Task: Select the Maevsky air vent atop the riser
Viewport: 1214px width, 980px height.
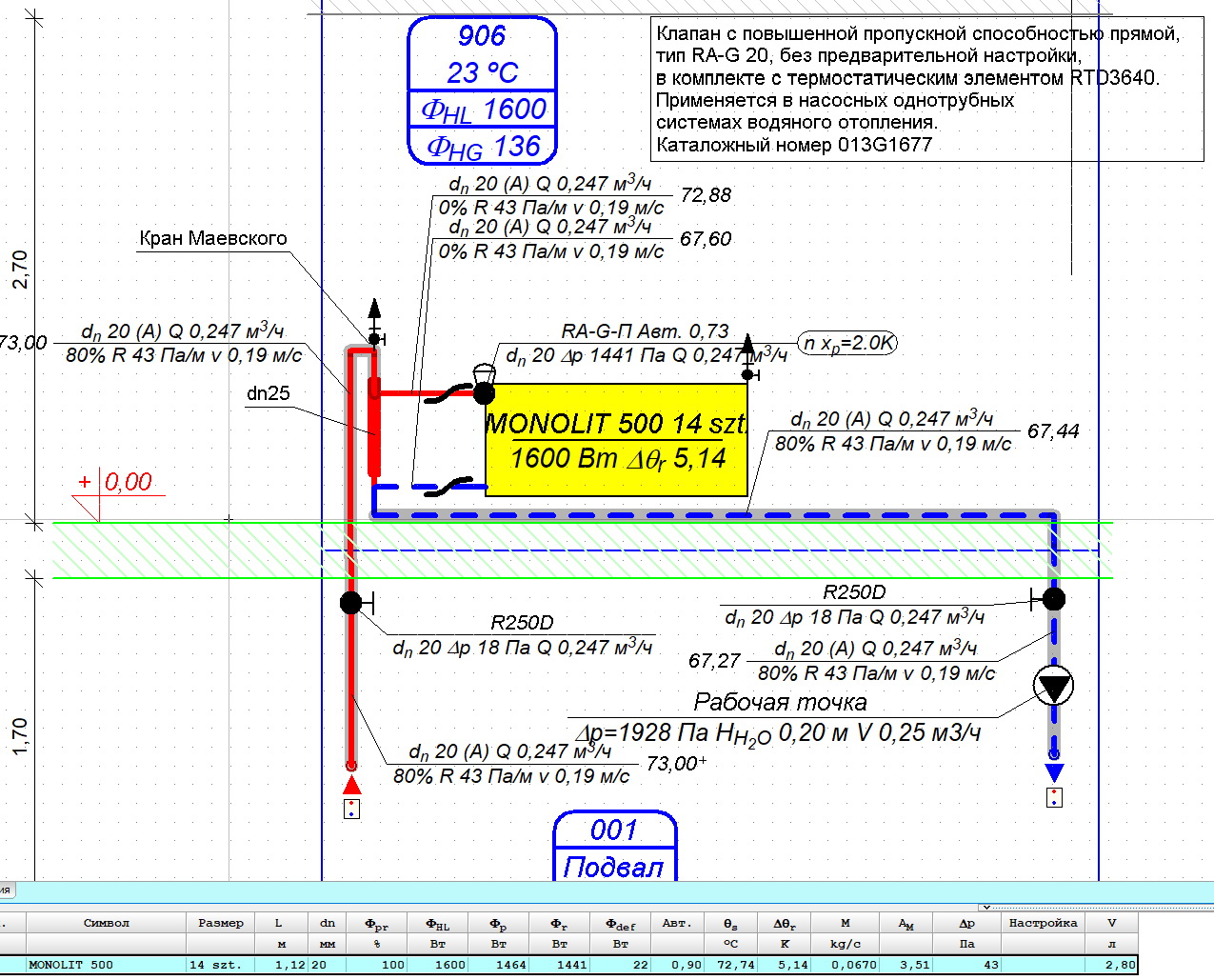Action: (375, 322)
